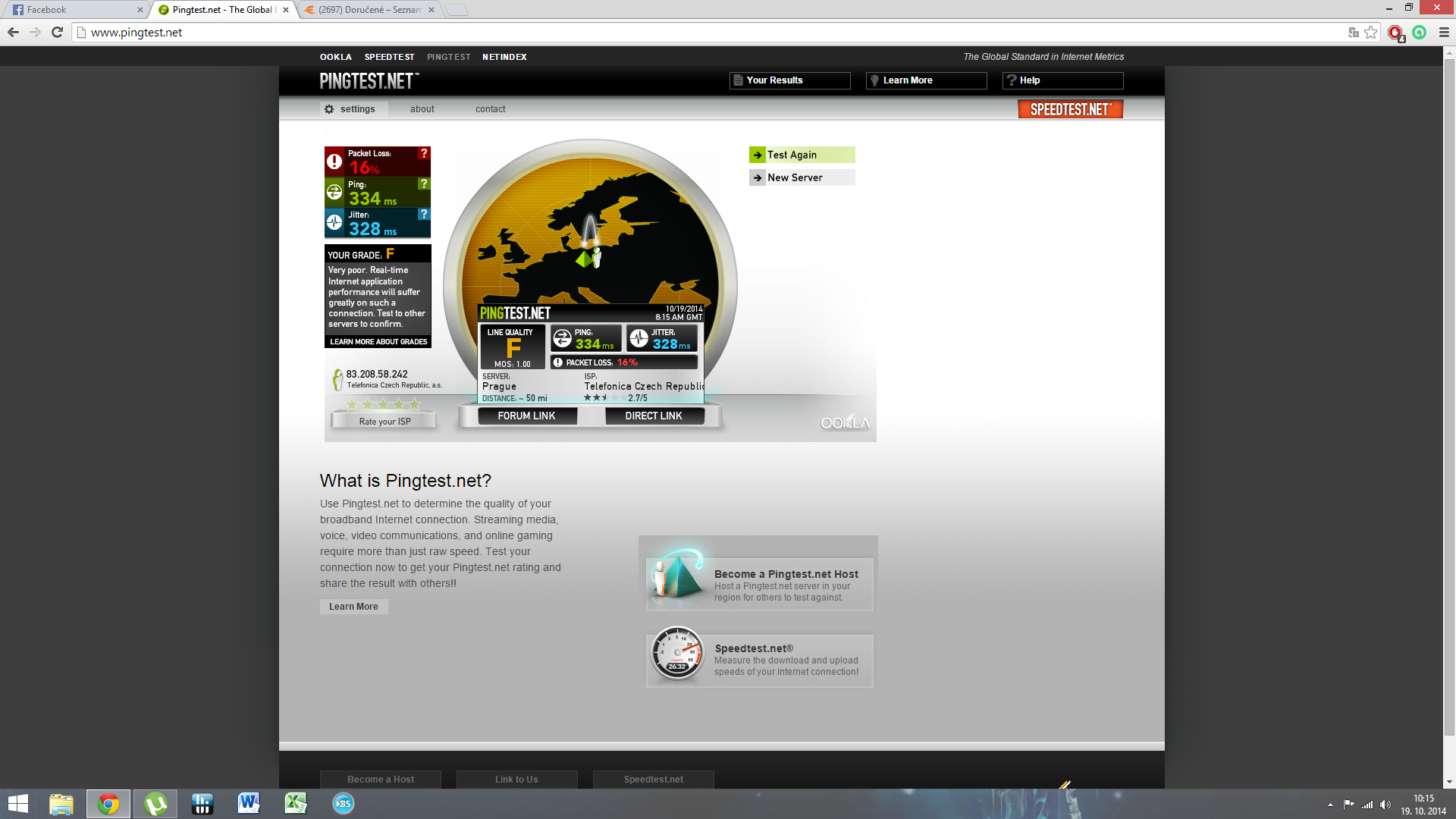Close the Pingtest.net browser tab

coord(286,10)
